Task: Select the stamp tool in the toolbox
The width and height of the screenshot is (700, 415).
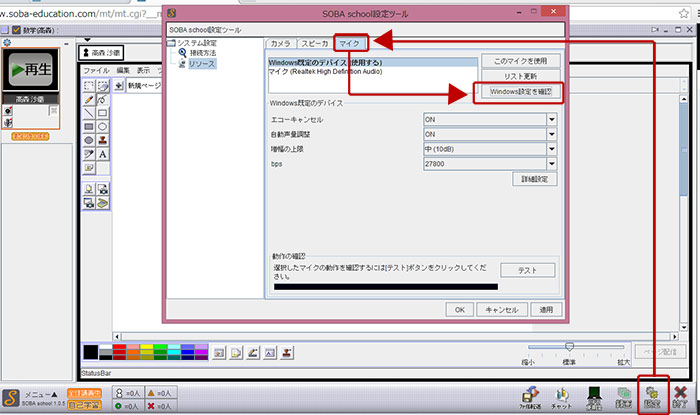Action: [103, 141]
